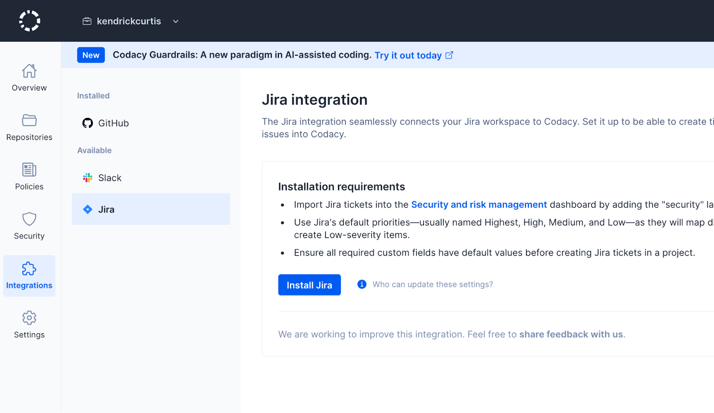Open the Security and risk management link
Screen dimensions: 714x413
coord(479,205)
